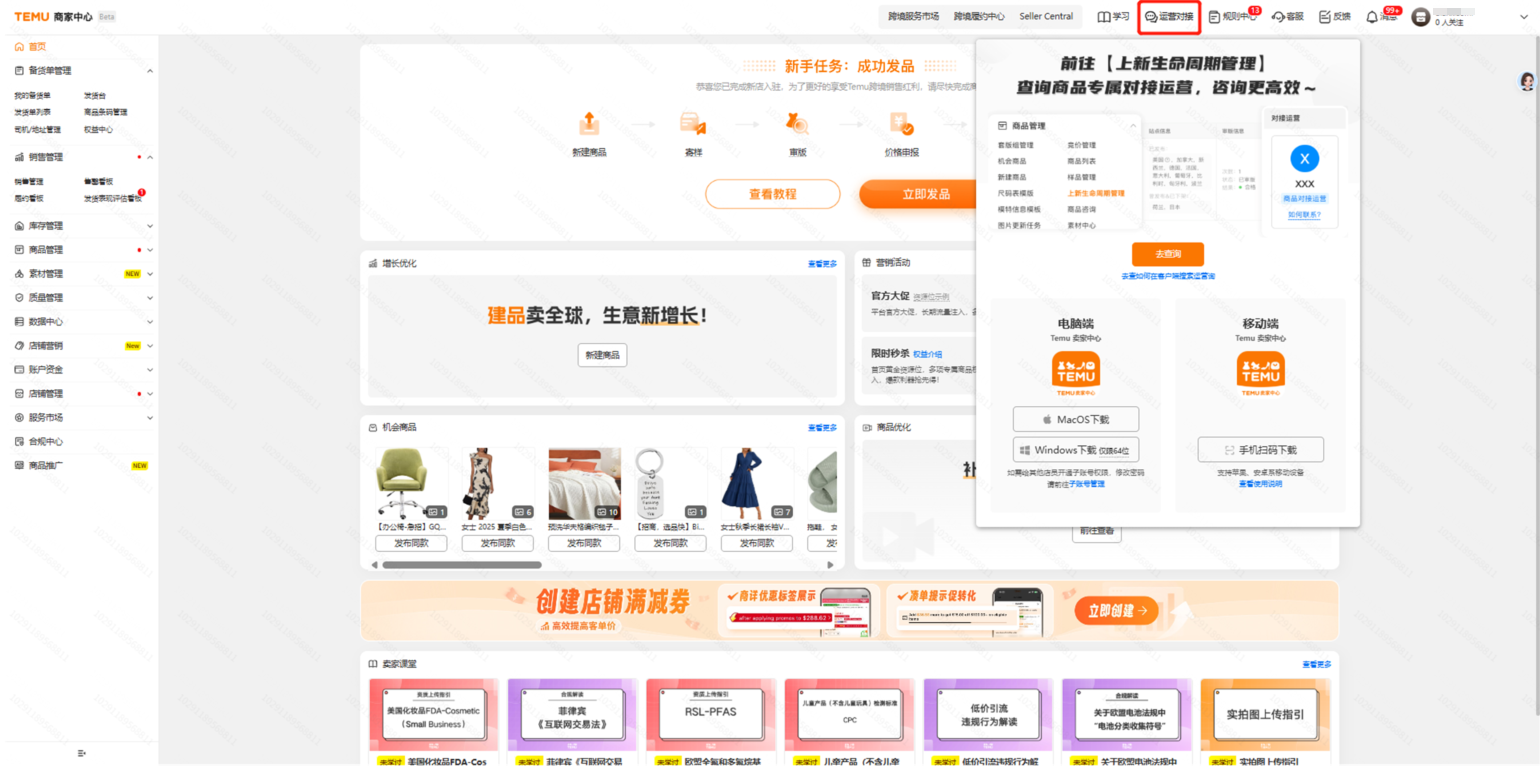Open the 反馈 feedback icon
Viewport: 1540px width, 766px height.
coord(1325,17)
